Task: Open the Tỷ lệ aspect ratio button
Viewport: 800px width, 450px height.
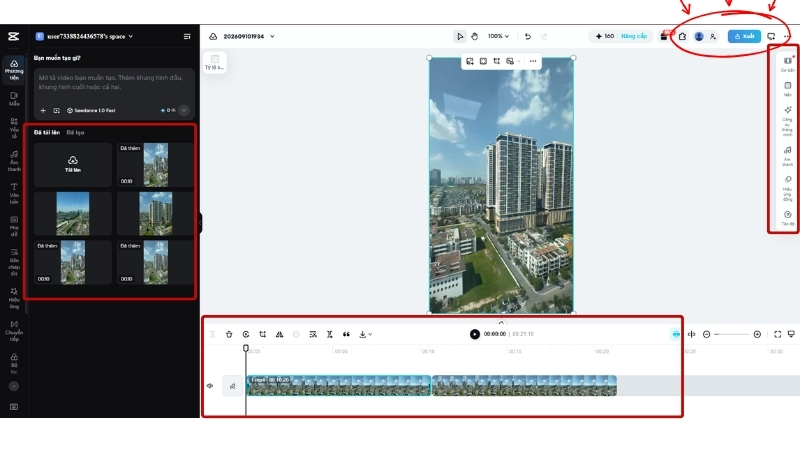Action: (214, 62)
